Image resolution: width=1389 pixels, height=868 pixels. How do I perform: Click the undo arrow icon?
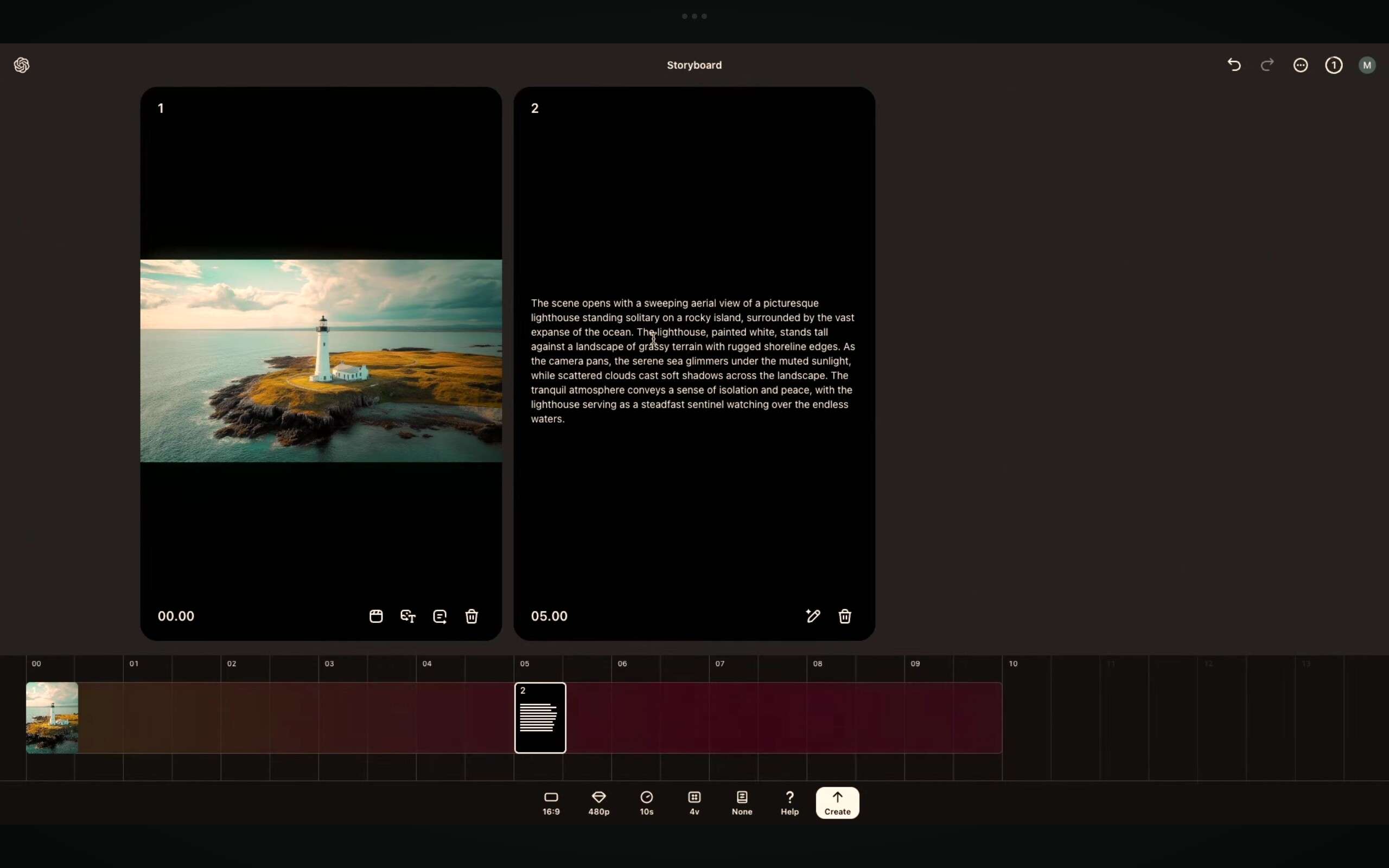[x=1234, y=65]
